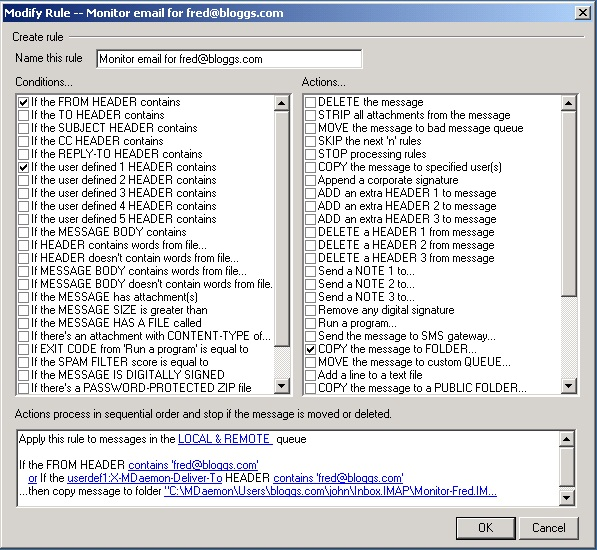Tick 'DELETE the message' action
Viewport: 597px width, 550px height.
click(310, 102)
